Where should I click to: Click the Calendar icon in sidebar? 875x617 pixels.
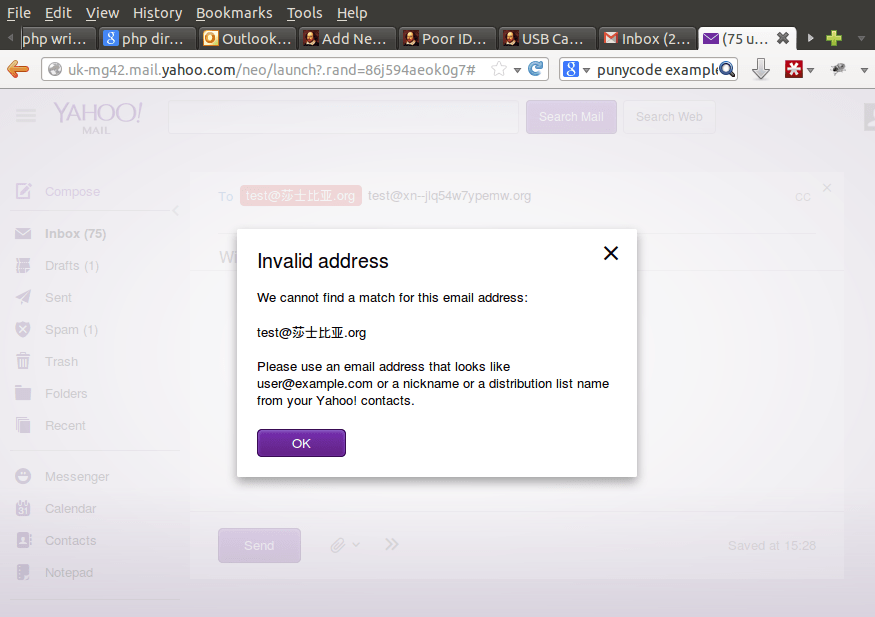[23, 508]
